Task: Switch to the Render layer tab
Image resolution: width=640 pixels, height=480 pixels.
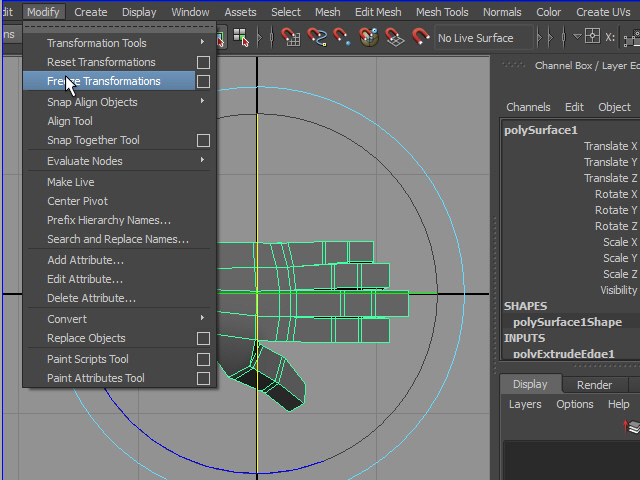Action: (x=594, y=385)
